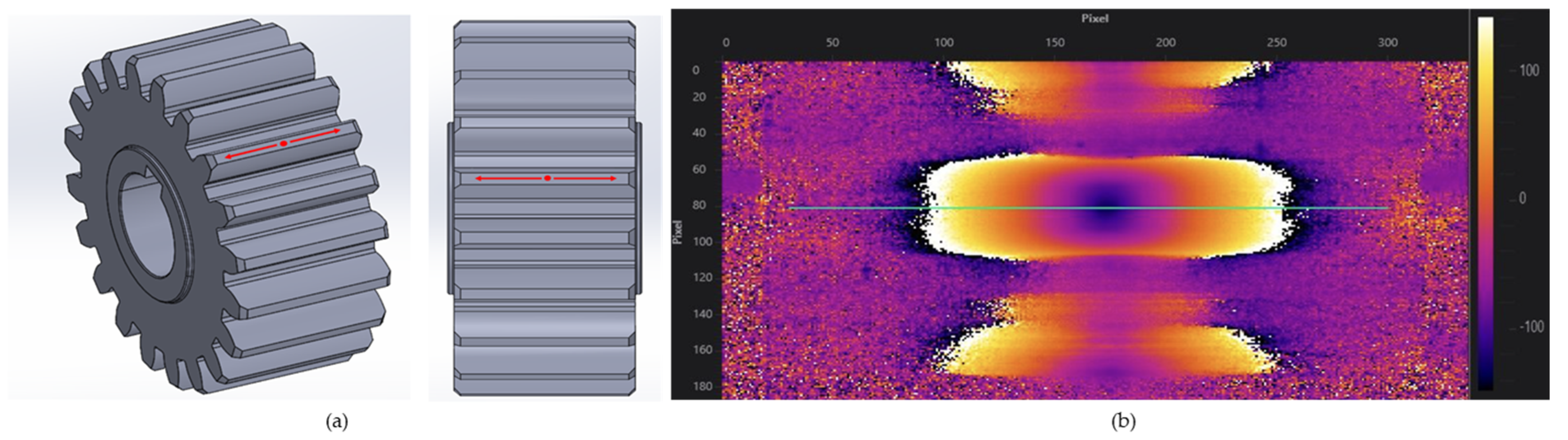Image resolution: width=1568 pixels, height=440 pixels.
Task: Click the top "Pixel" x-axis title
Action: 1094,19
